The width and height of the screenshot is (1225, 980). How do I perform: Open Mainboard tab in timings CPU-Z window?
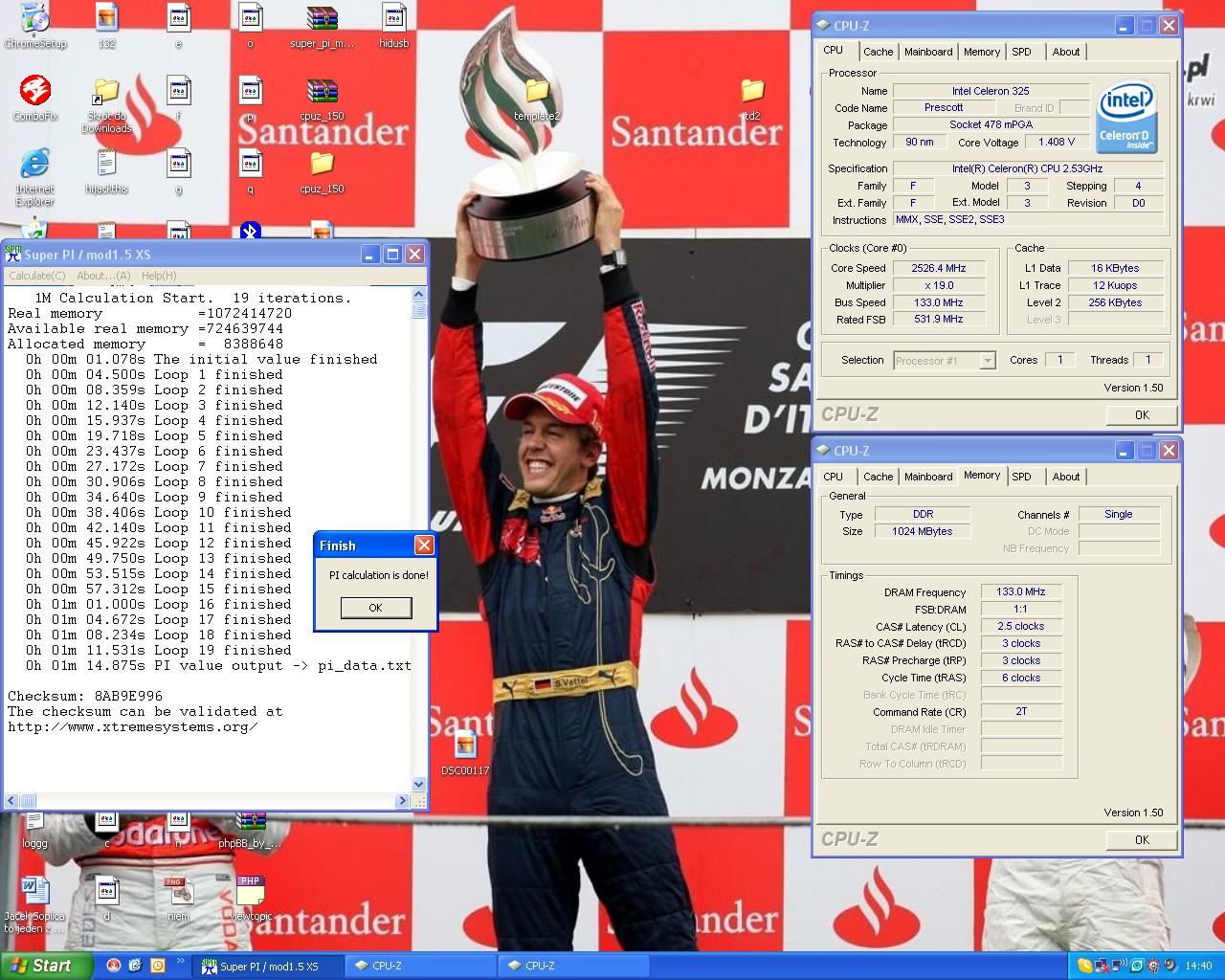[x=928, y=477]
